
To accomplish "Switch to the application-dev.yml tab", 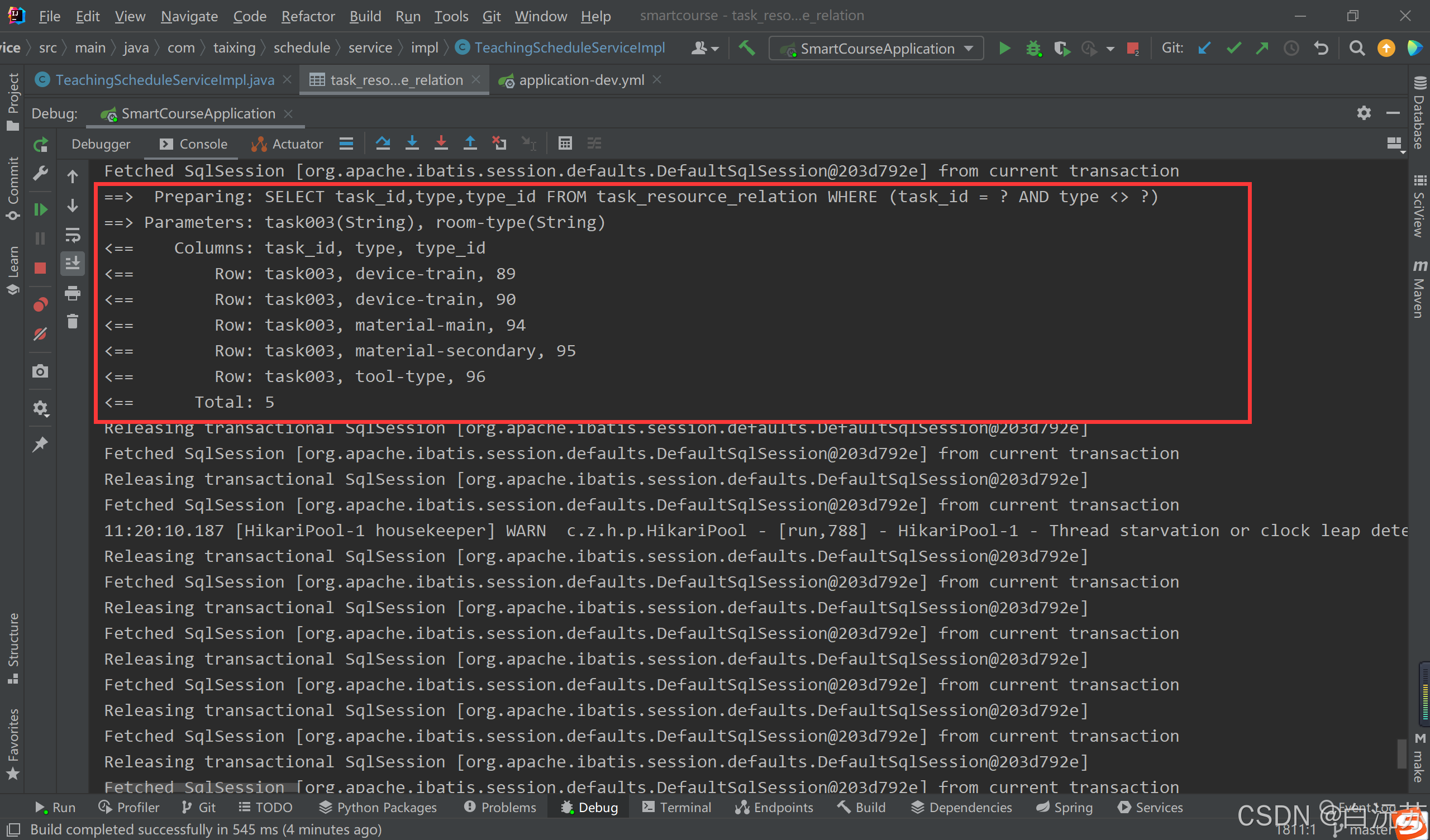I will (581, 80).
